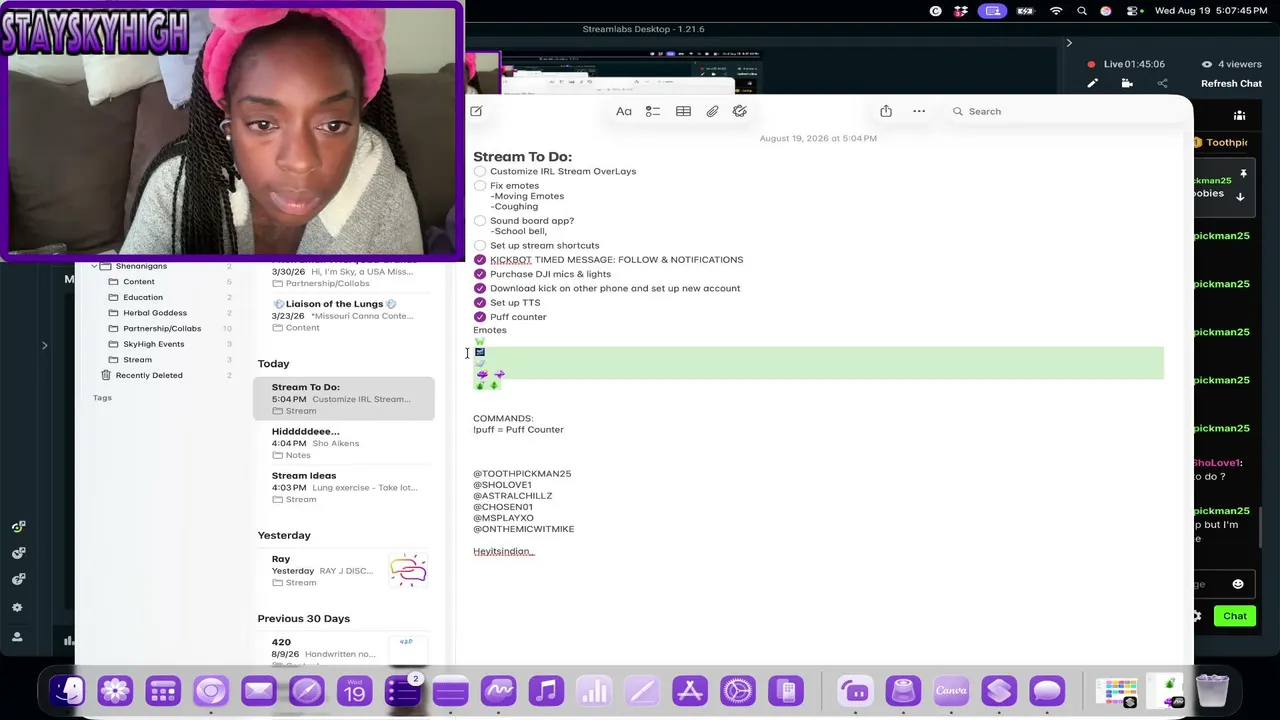The height and width of the screenshot is (720, 1280).
Task: Open System Settings from the dock
Action: [738, 690]
